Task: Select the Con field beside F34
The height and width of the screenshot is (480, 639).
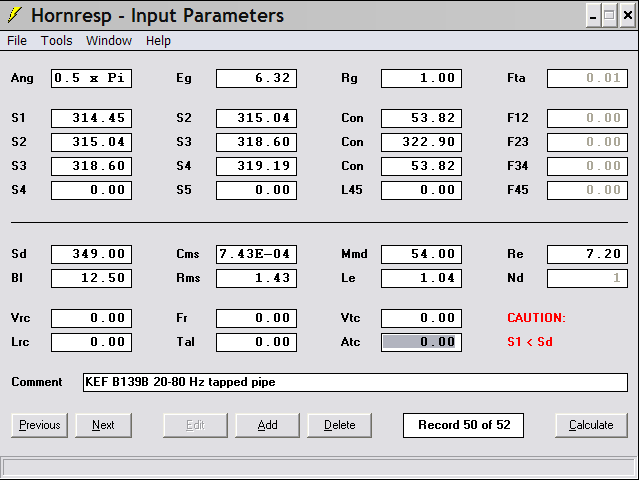Action: tap(421, 166)
